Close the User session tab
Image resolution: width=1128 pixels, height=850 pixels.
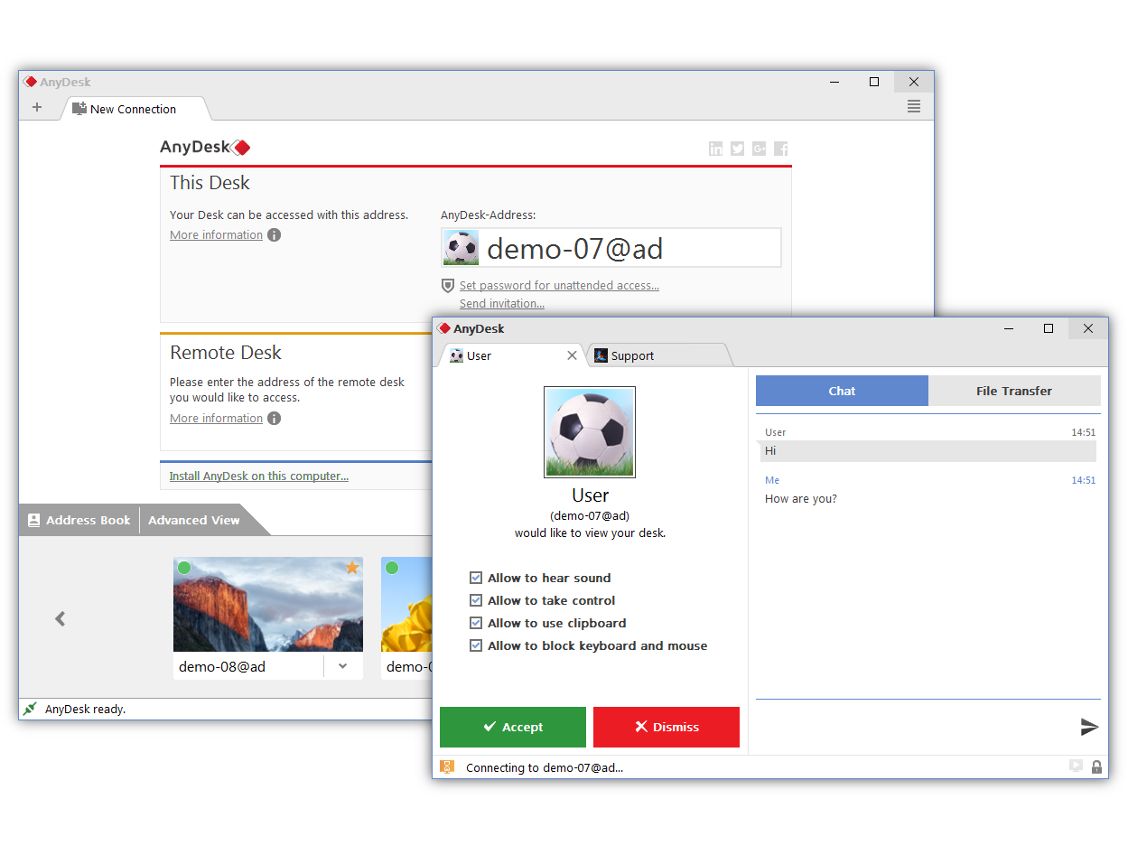(572, 355)
